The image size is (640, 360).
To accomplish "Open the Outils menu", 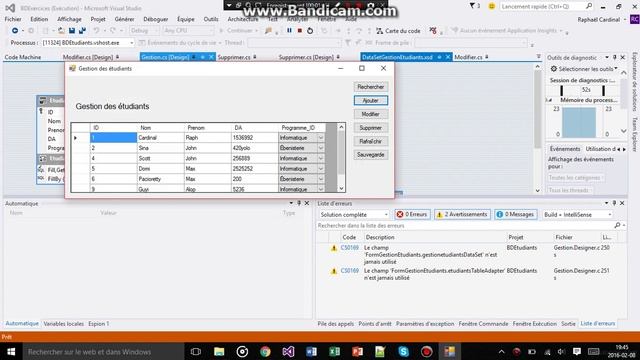I will 211,19.
